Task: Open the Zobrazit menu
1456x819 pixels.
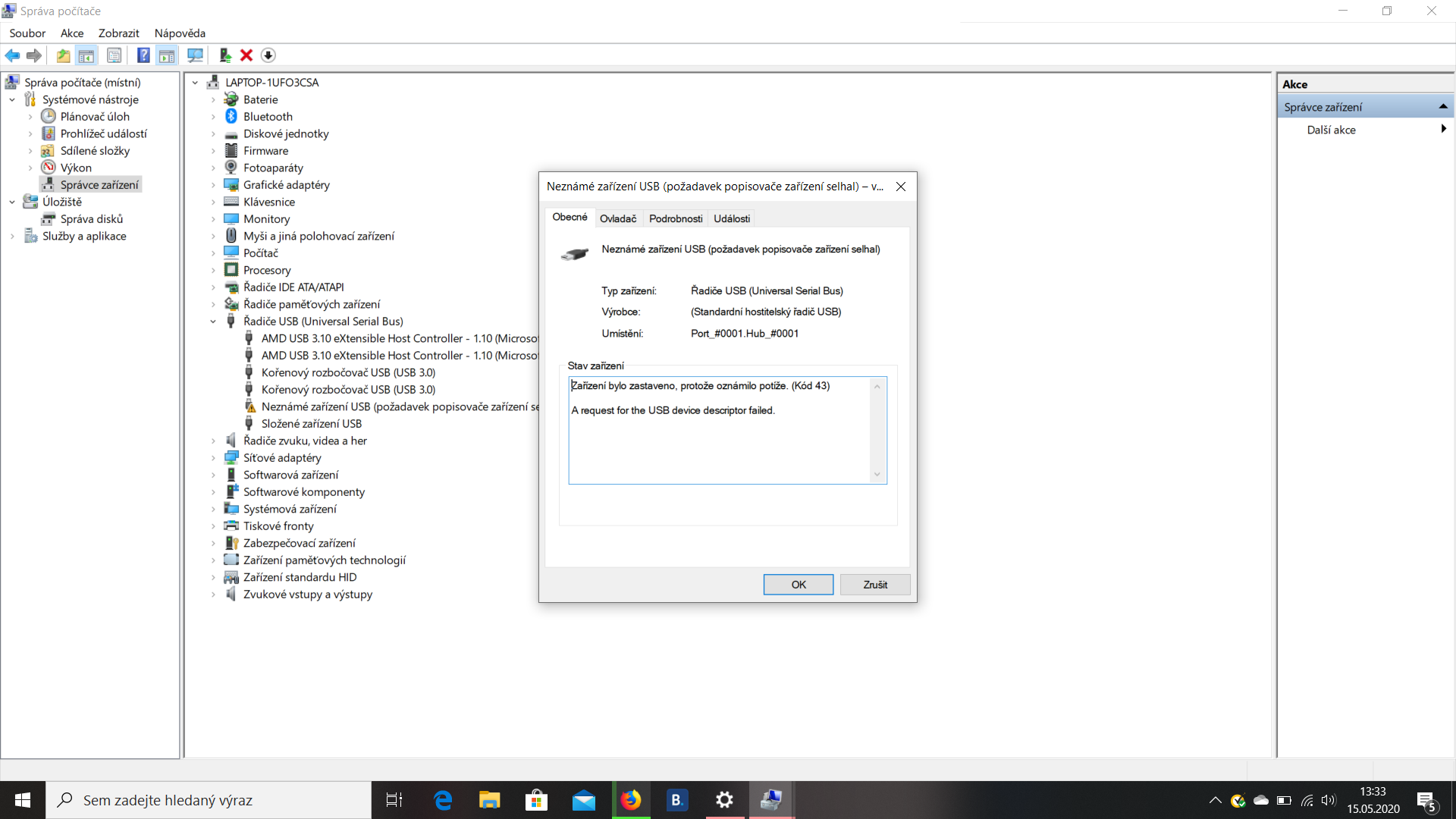Action: click(118, 33)
